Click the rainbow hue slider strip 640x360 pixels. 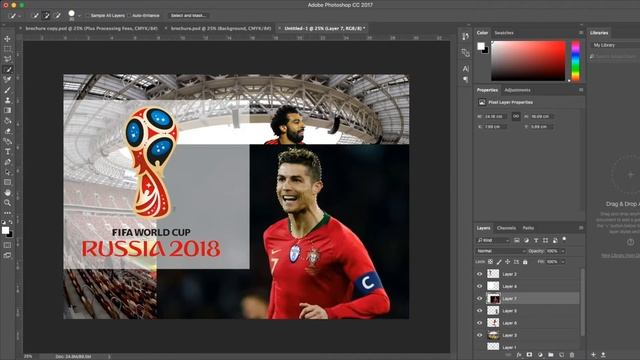[x=575, y=60]
